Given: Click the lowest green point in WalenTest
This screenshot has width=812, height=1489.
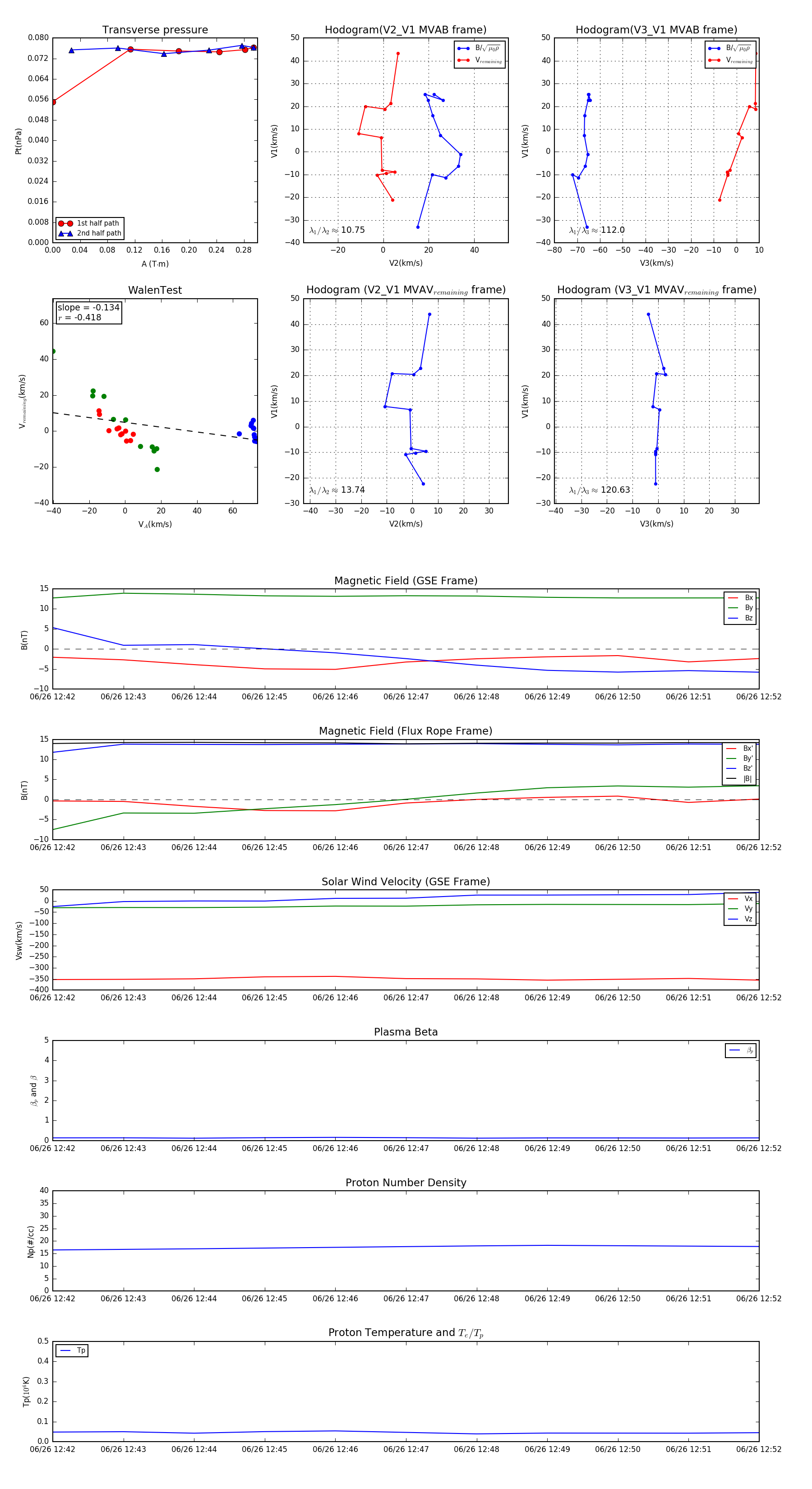Looking at the screenshot, I should click(157, 469).
